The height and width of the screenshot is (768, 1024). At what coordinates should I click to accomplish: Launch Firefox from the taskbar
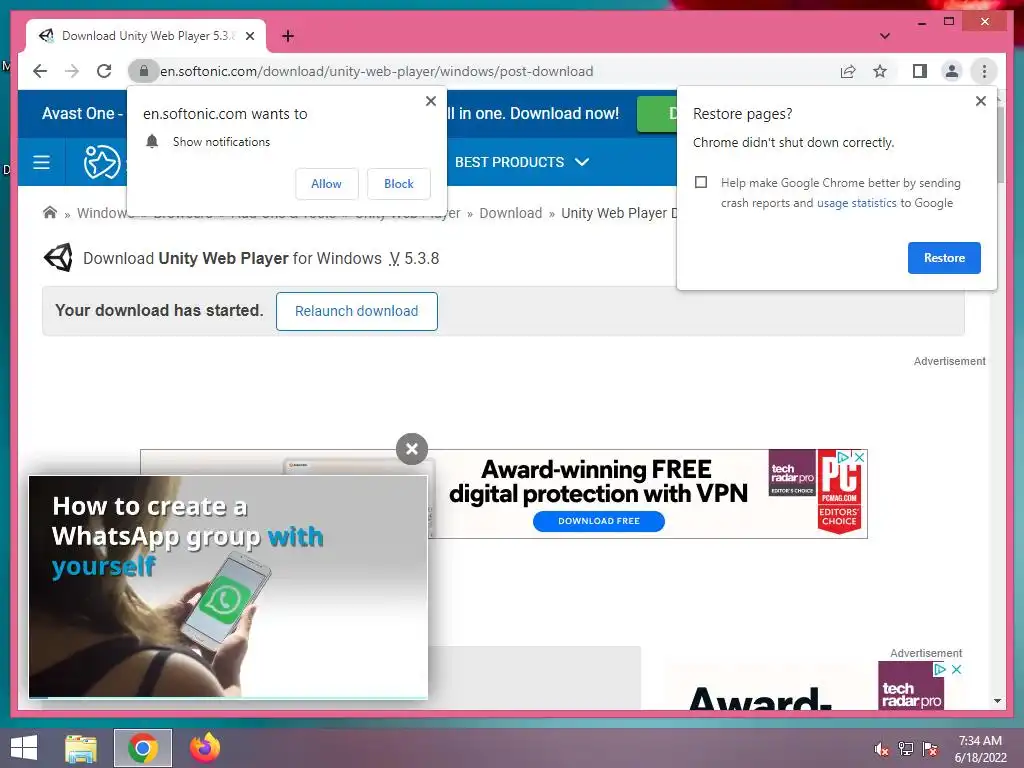(204, 748)
